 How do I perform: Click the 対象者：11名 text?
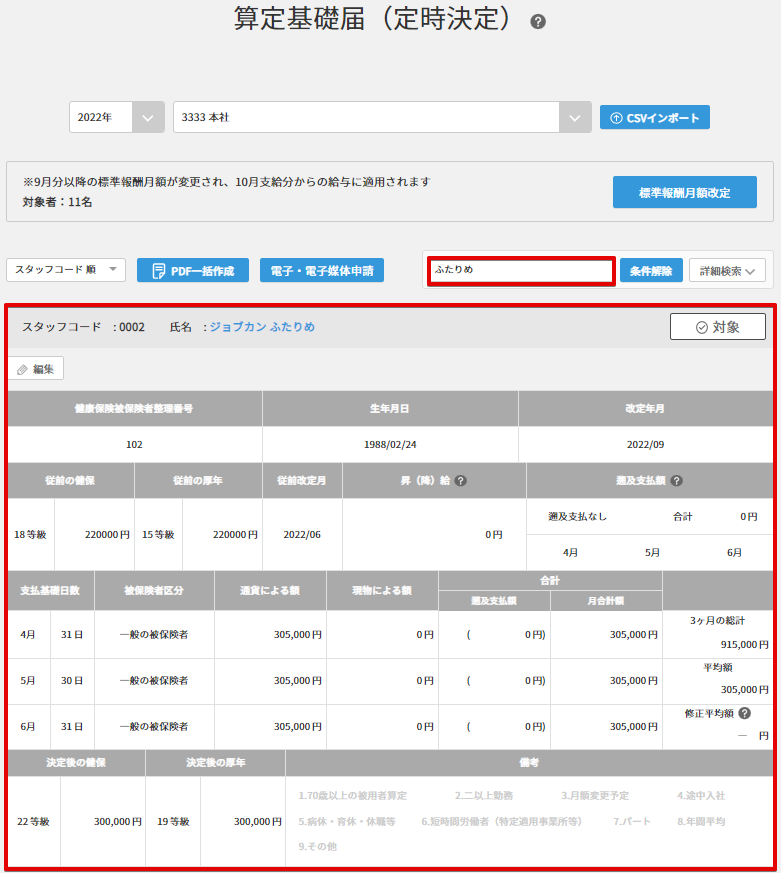click(x=57, y=202)
